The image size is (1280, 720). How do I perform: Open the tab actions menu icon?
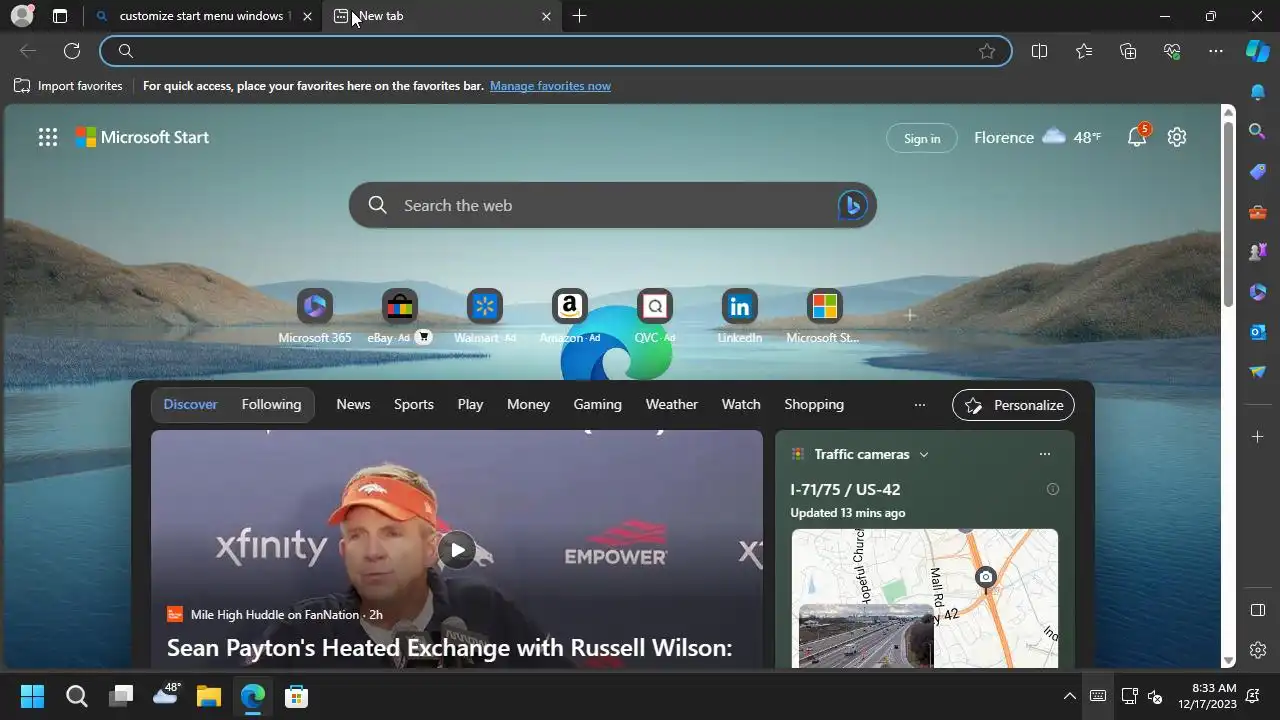pyautogui.click(x=60, y=16)
